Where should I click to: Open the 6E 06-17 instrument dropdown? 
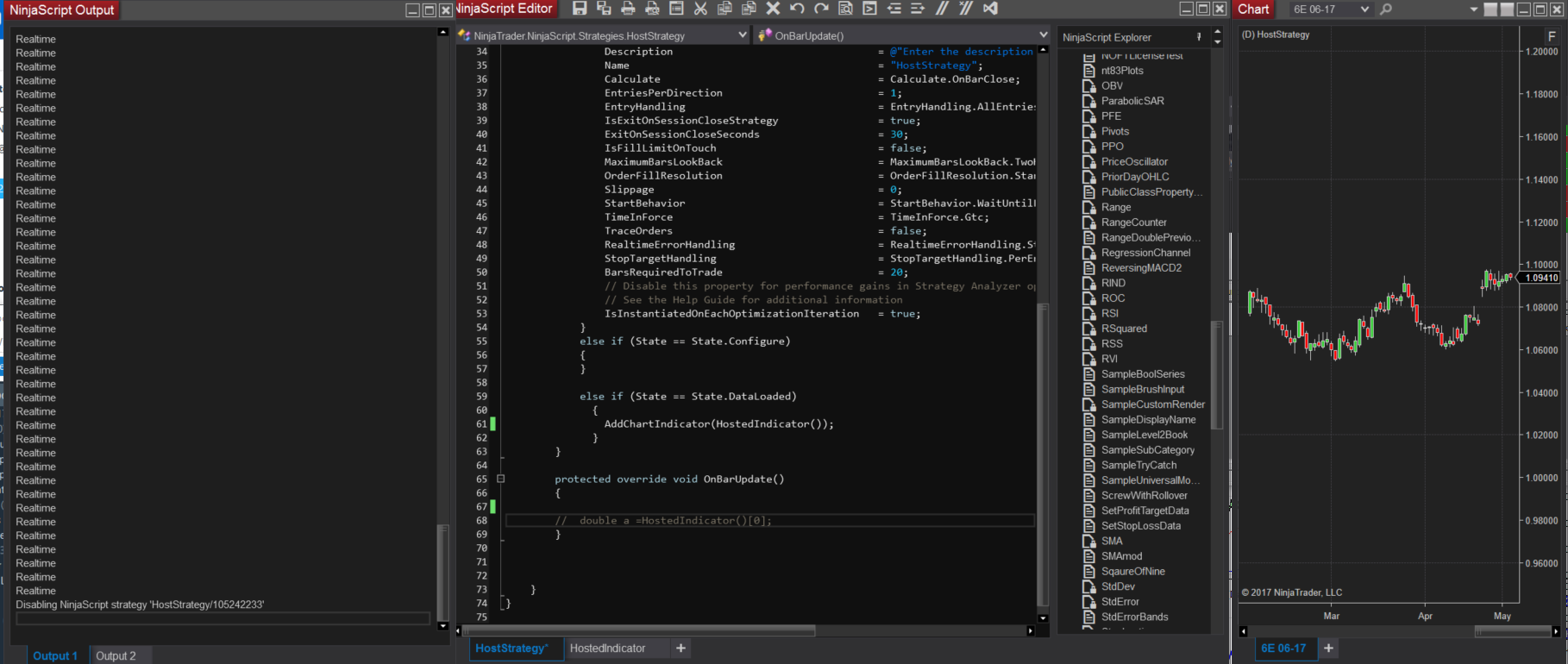coord(1364,9)
